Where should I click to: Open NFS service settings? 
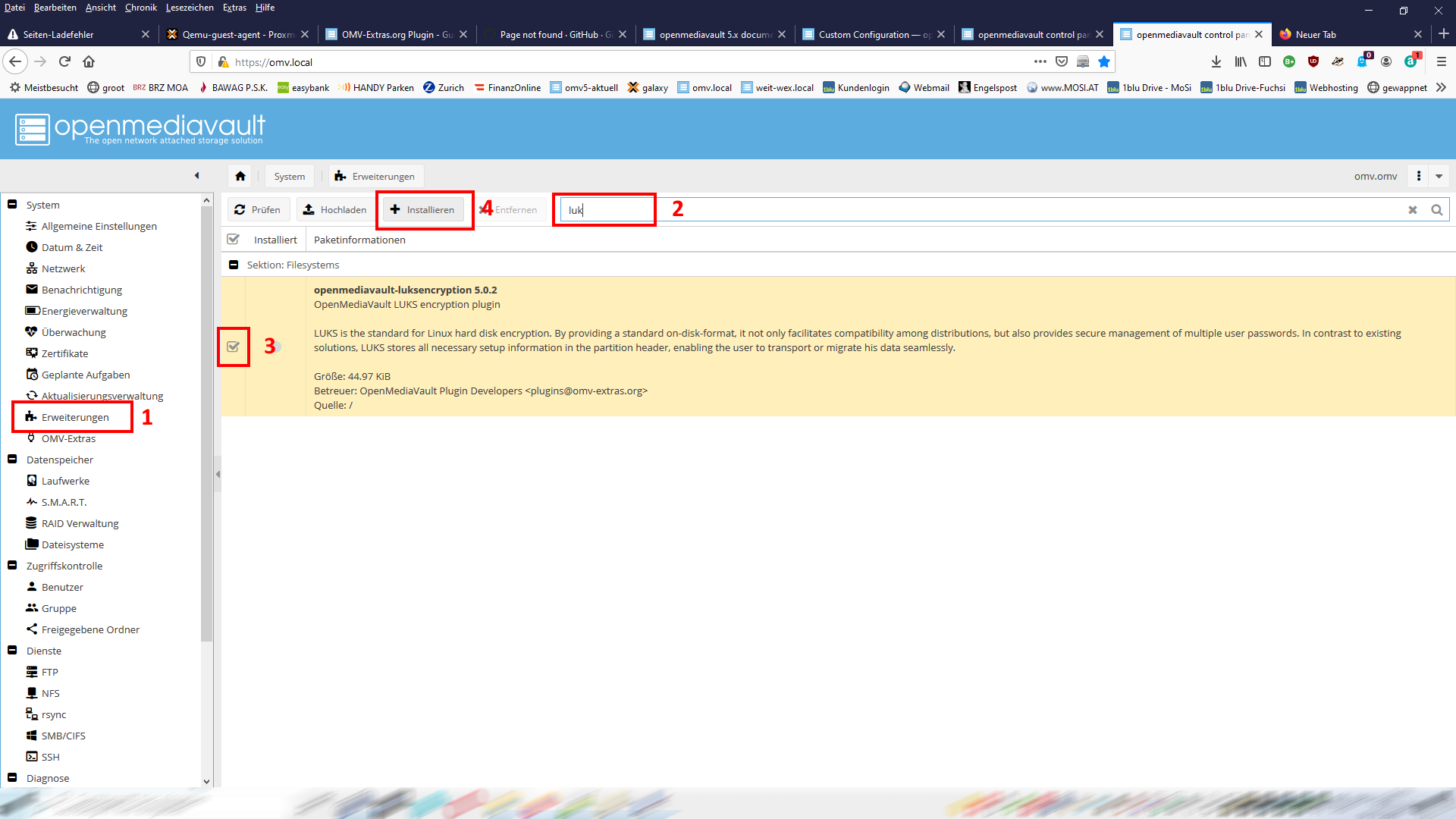(x=50, y=693)
